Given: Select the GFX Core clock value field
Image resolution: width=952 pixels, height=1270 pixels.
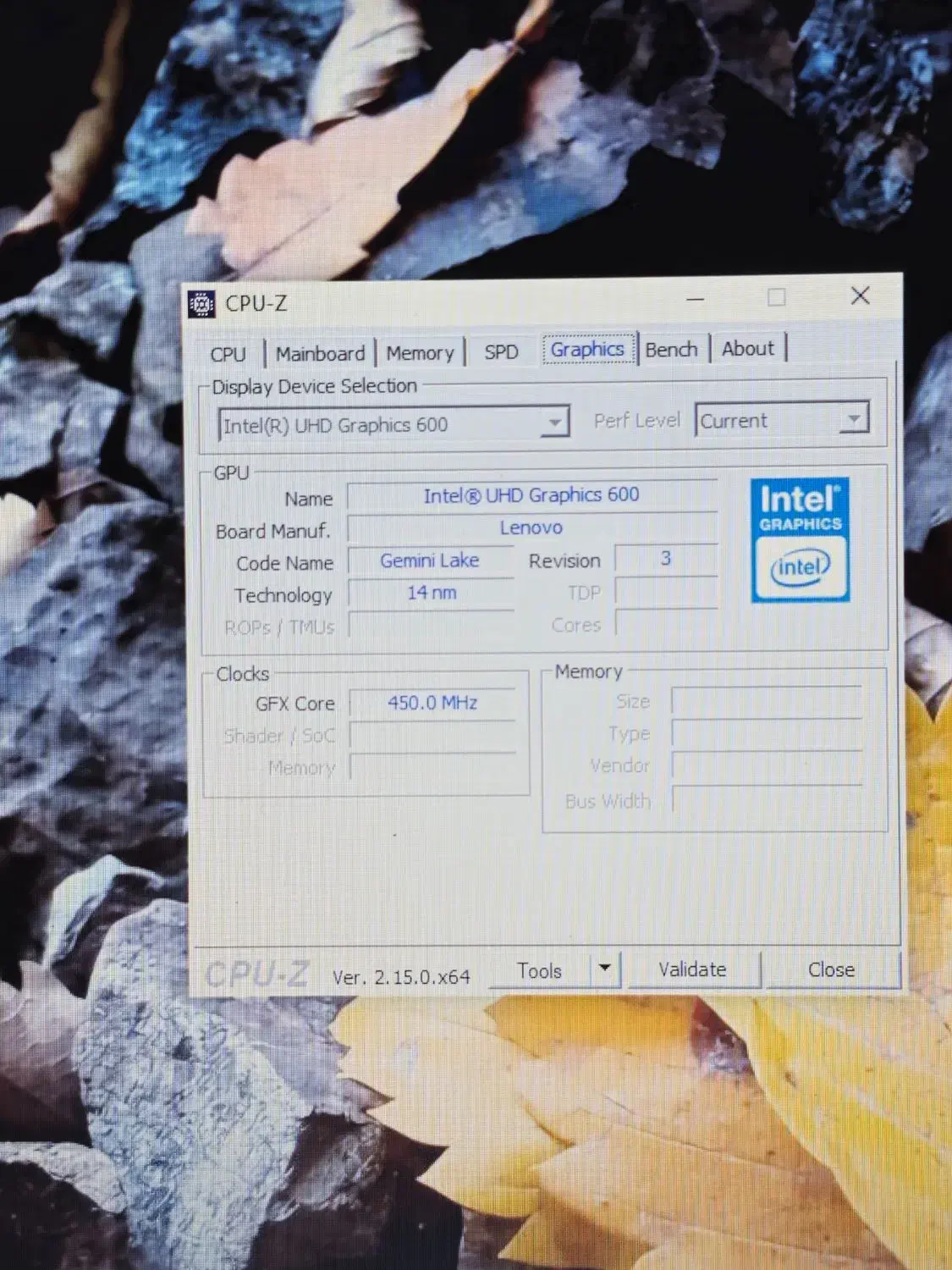Looking at the screenshot, I should tap(432, 703).
